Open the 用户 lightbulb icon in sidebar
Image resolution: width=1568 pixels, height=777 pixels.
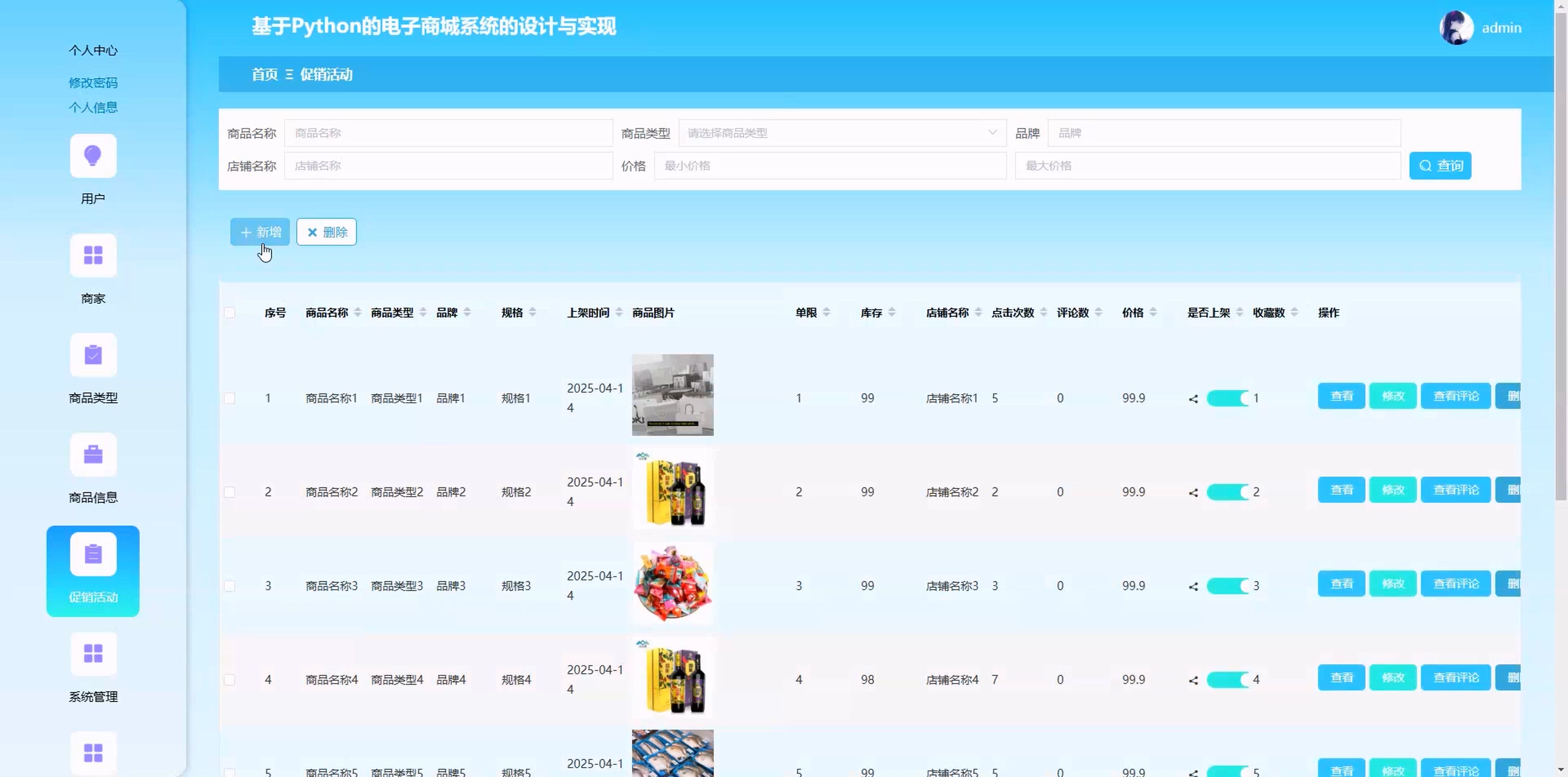coord(93,156)
